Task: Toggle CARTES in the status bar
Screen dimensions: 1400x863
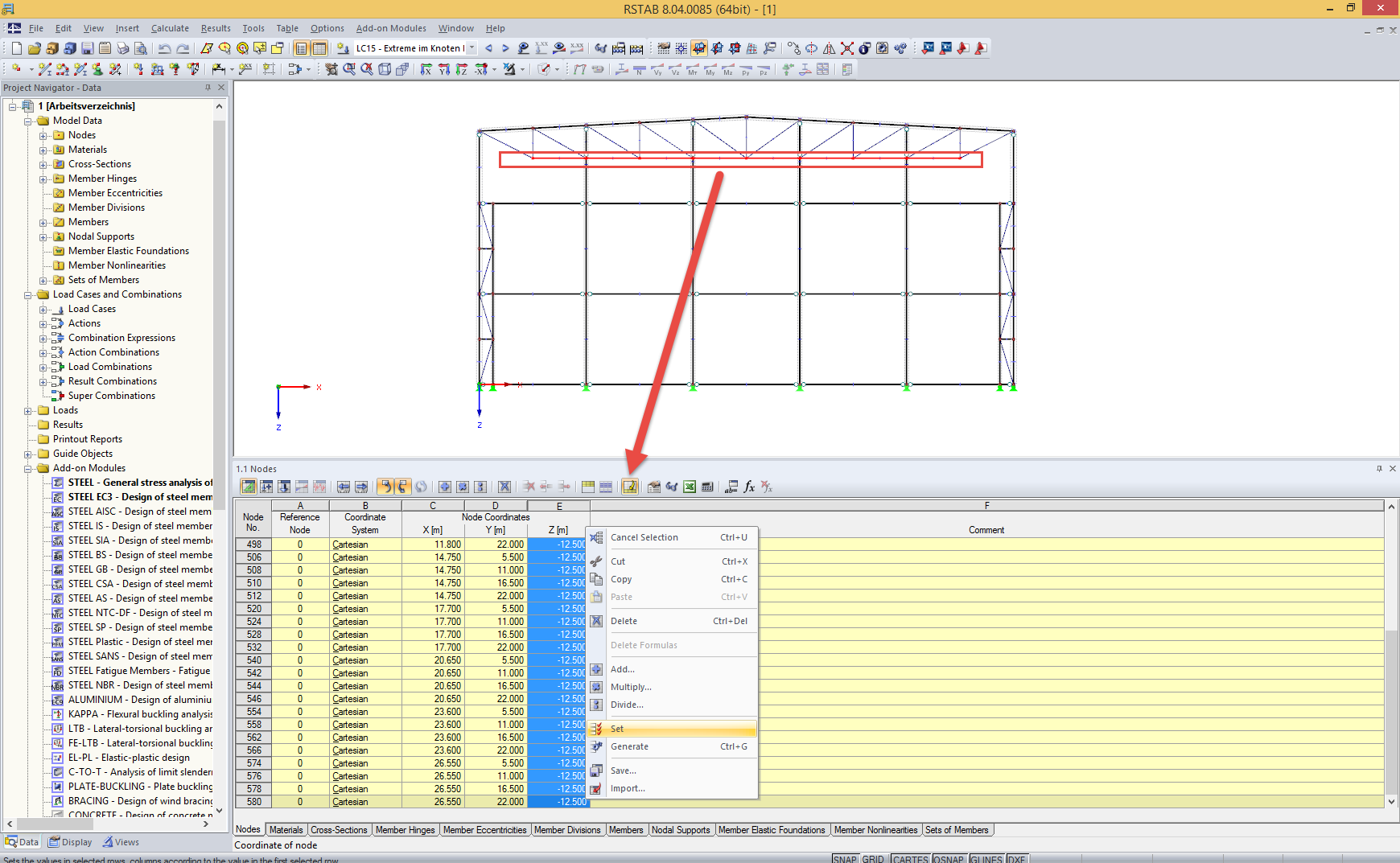Action: (x=910, y=859)
